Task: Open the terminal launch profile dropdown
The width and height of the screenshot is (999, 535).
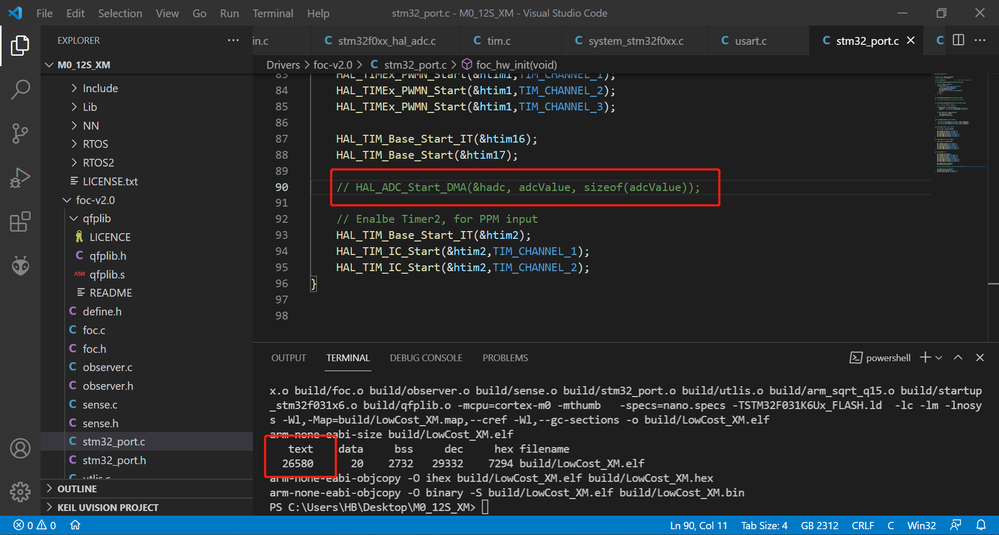Action: [x=938, y=357]
